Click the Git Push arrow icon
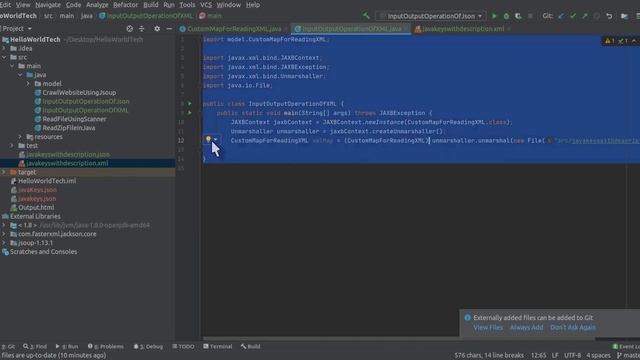This screenshot has width=640, height=360. [585, 16]
